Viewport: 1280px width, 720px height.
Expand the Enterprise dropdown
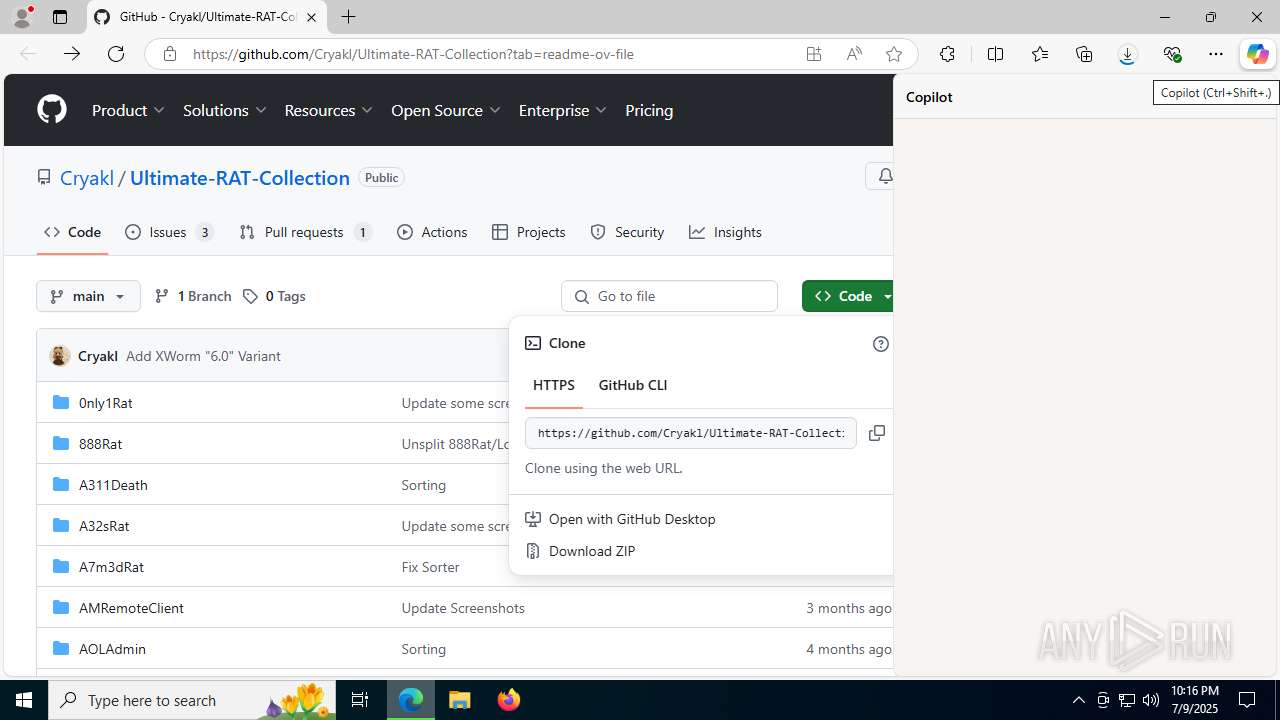pyautogui.click(x=562, y=110)
